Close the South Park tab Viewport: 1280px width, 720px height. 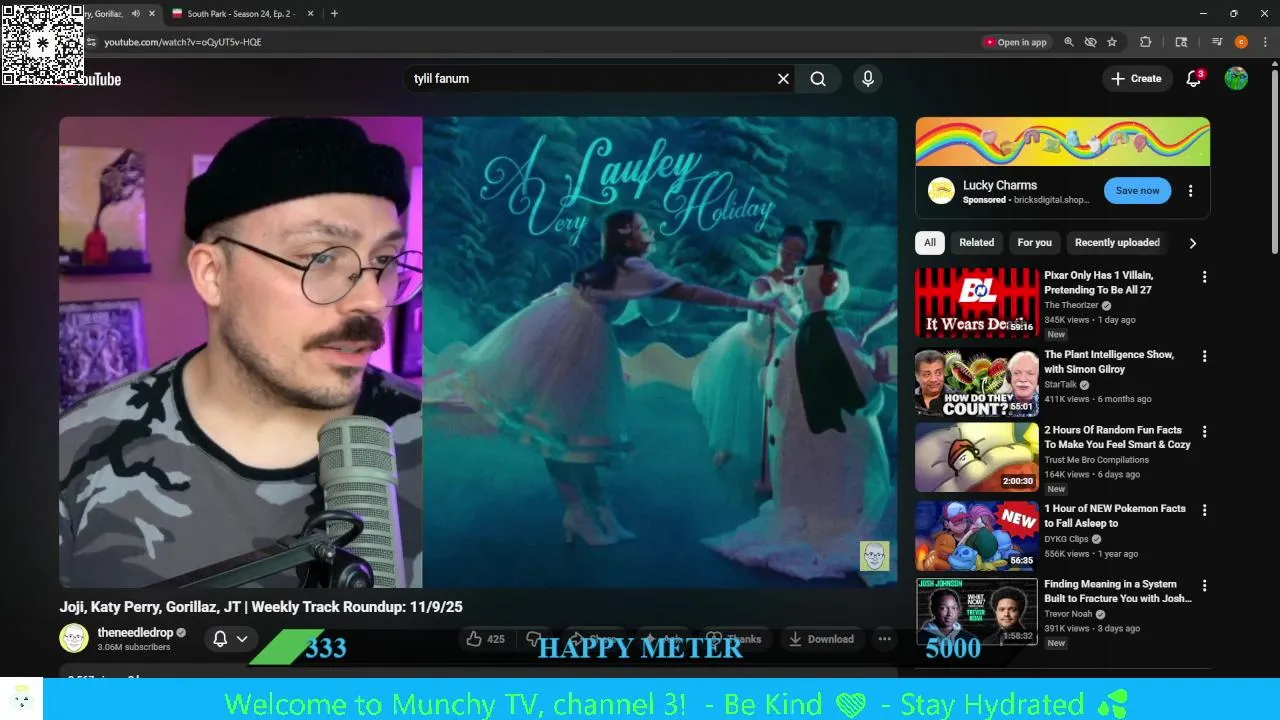coord(310,14)
